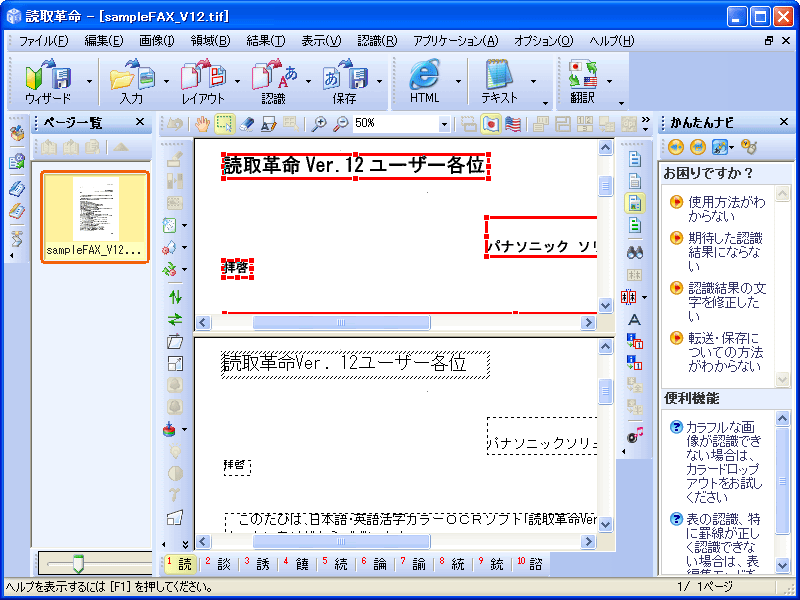Click the 保存 save icon

click(345, 81)
